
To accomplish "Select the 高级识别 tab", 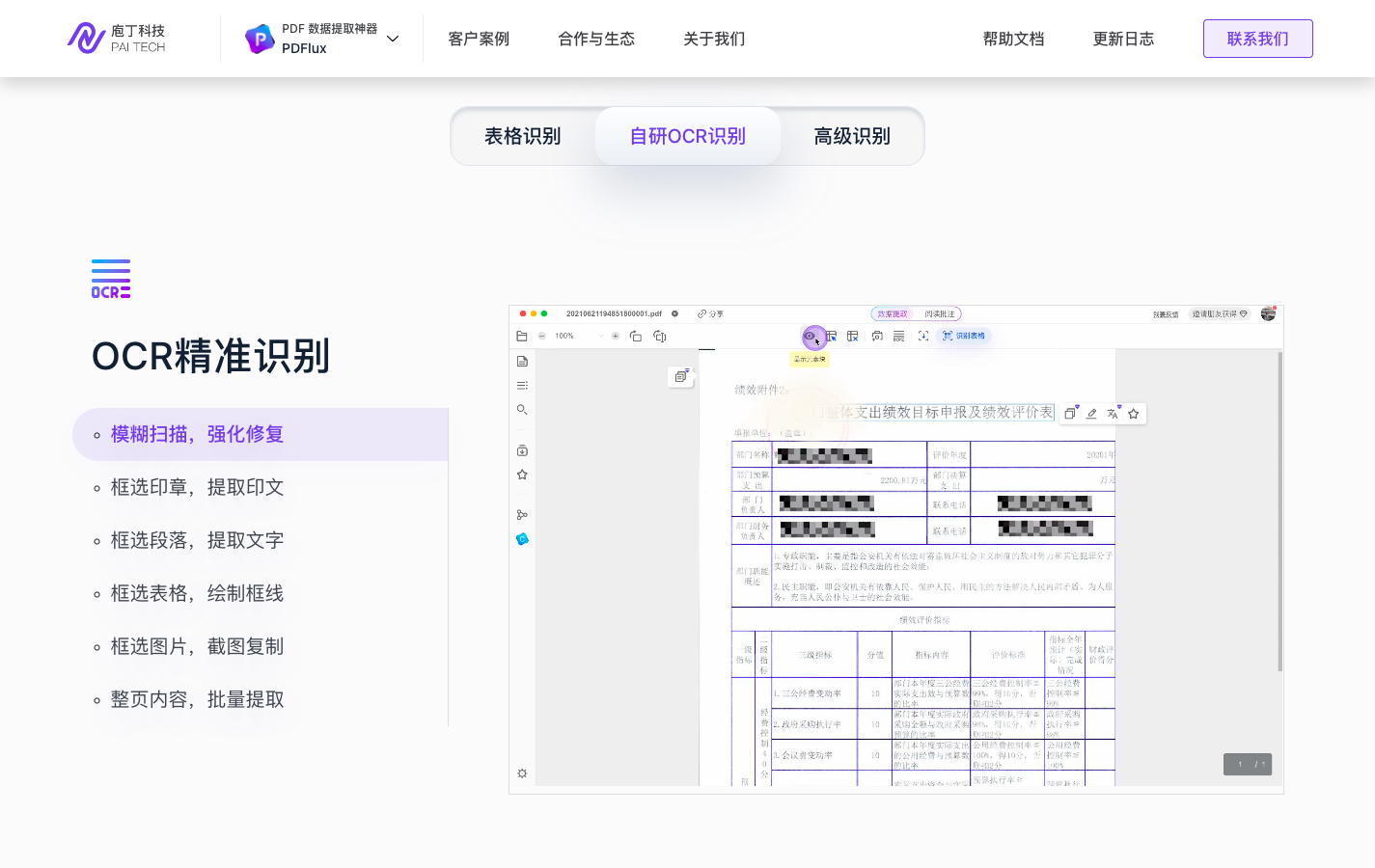I will click(851, 136).
